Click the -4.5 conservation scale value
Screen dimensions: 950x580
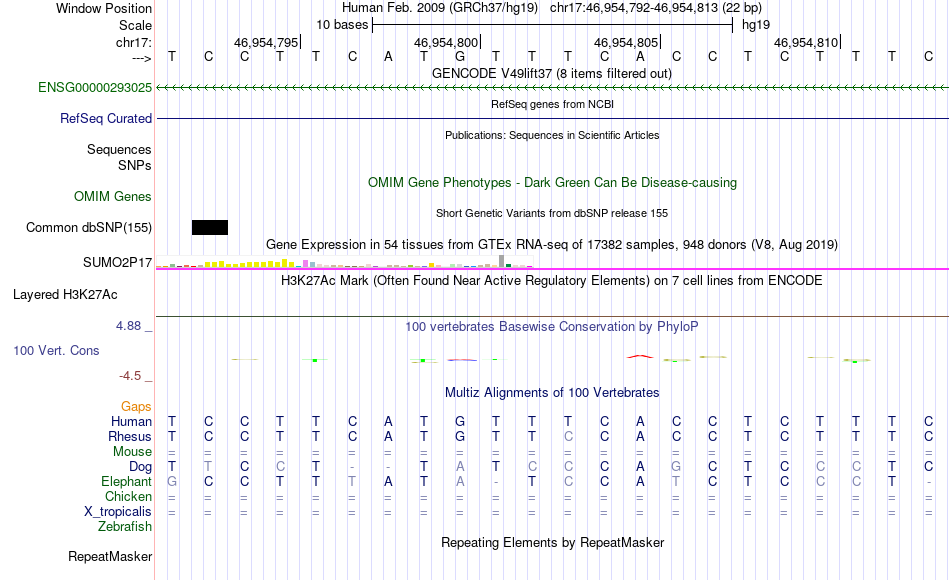pyautogui.click(x=130, y=376)
